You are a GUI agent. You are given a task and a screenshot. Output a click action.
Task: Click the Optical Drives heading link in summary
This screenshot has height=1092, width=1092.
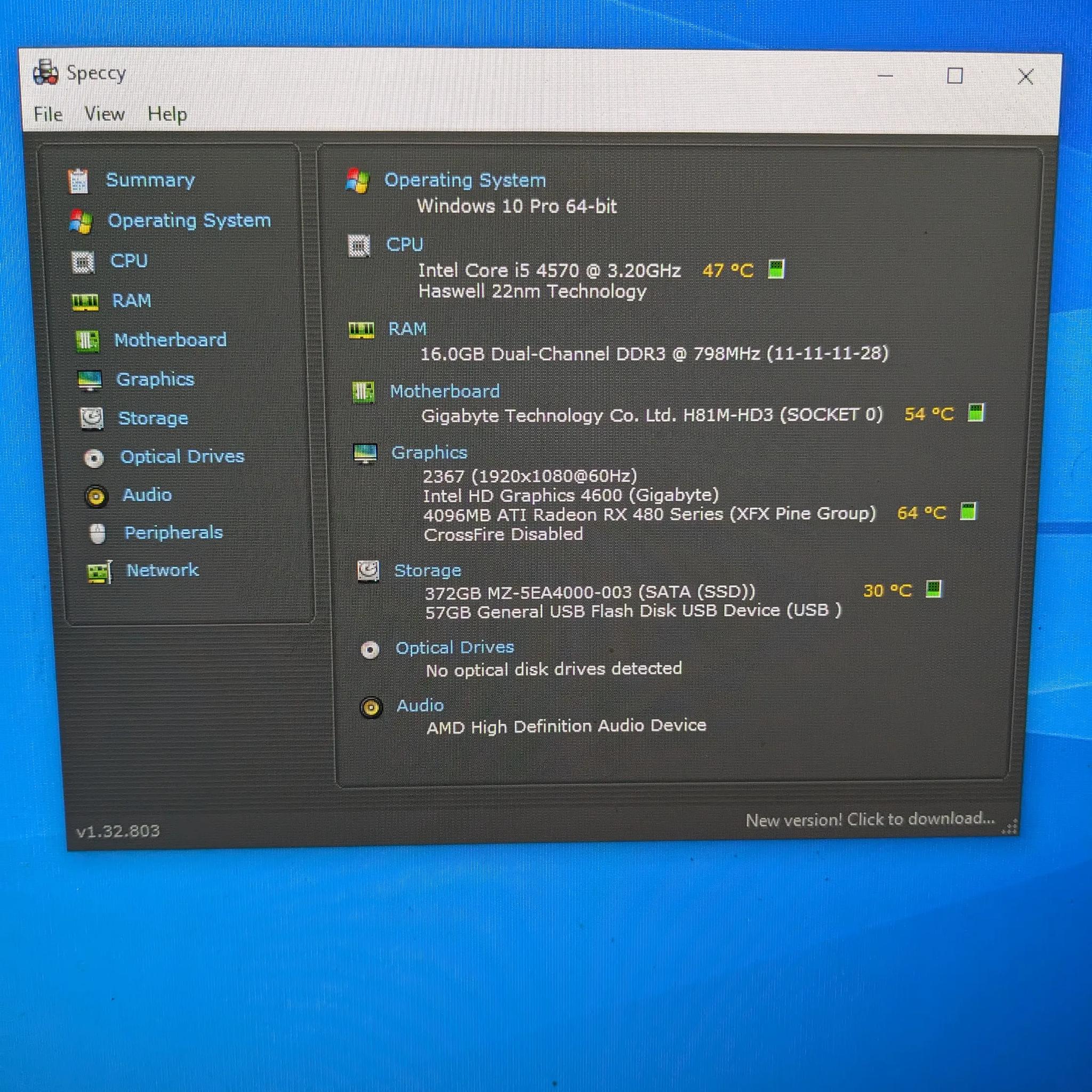(x=455, y=648)
